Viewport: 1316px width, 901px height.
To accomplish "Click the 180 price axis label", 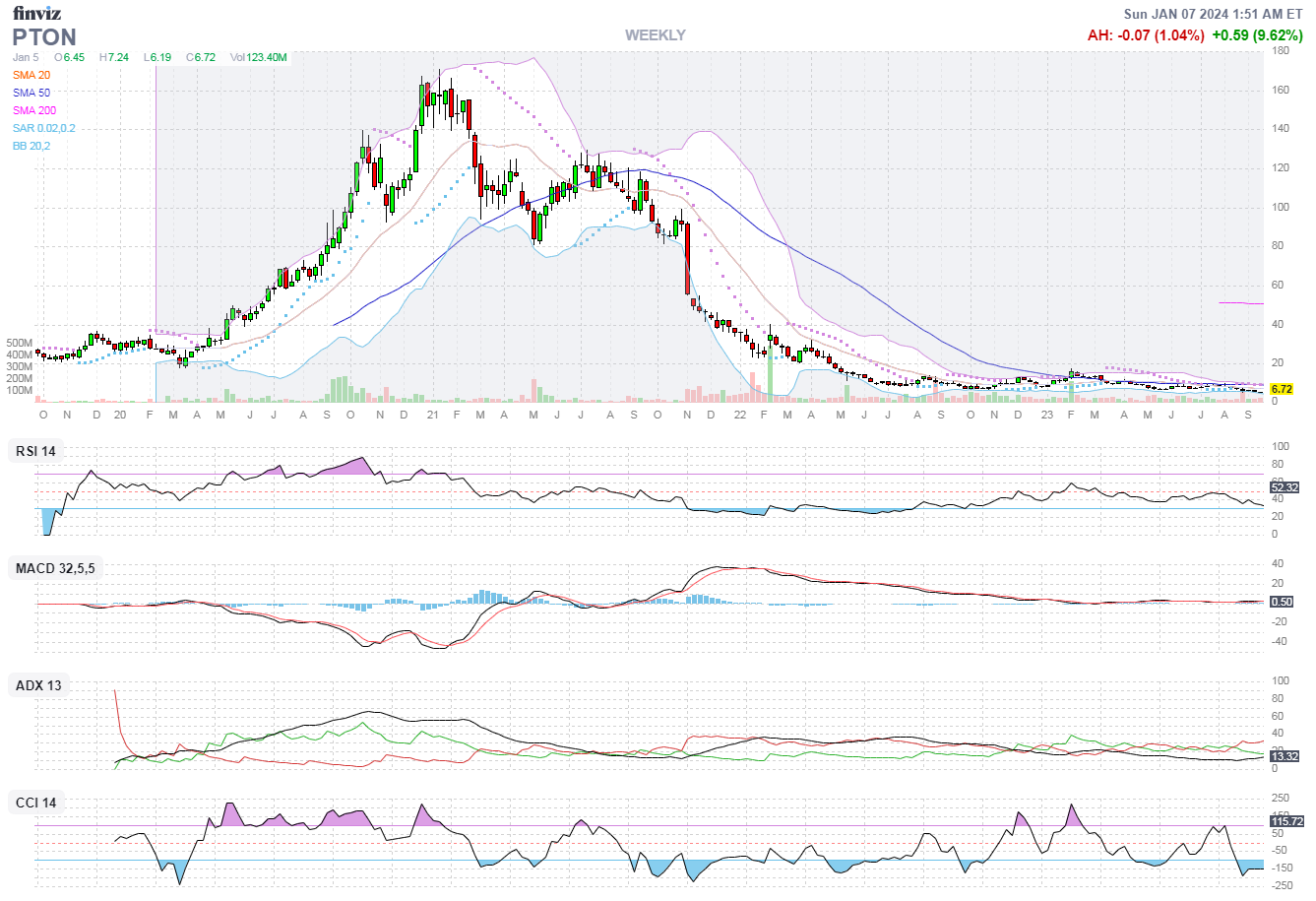I will click(x=1281, y=50).
